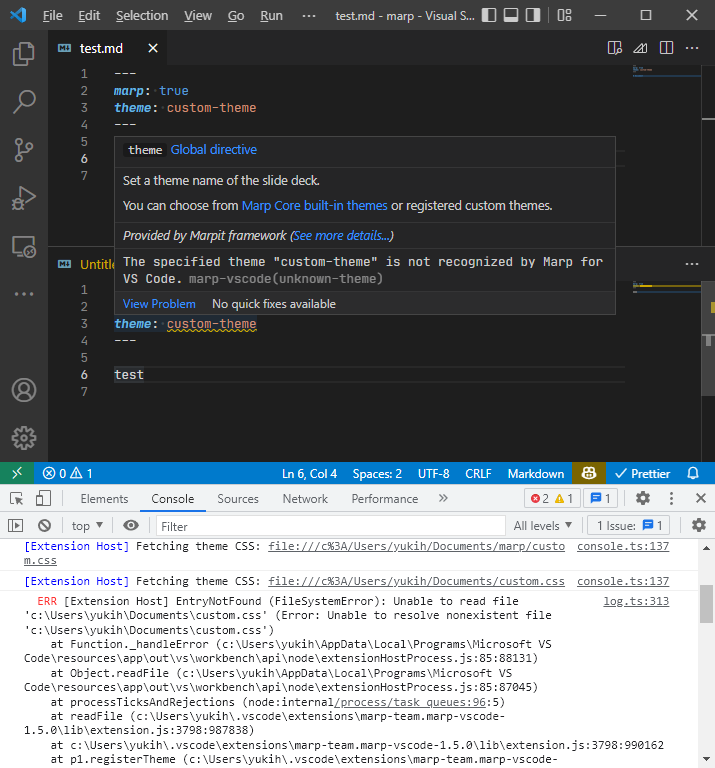Switch to the Performance tab in DevTools
Screen dimensions: 715x768
click(x=384, y=499)
